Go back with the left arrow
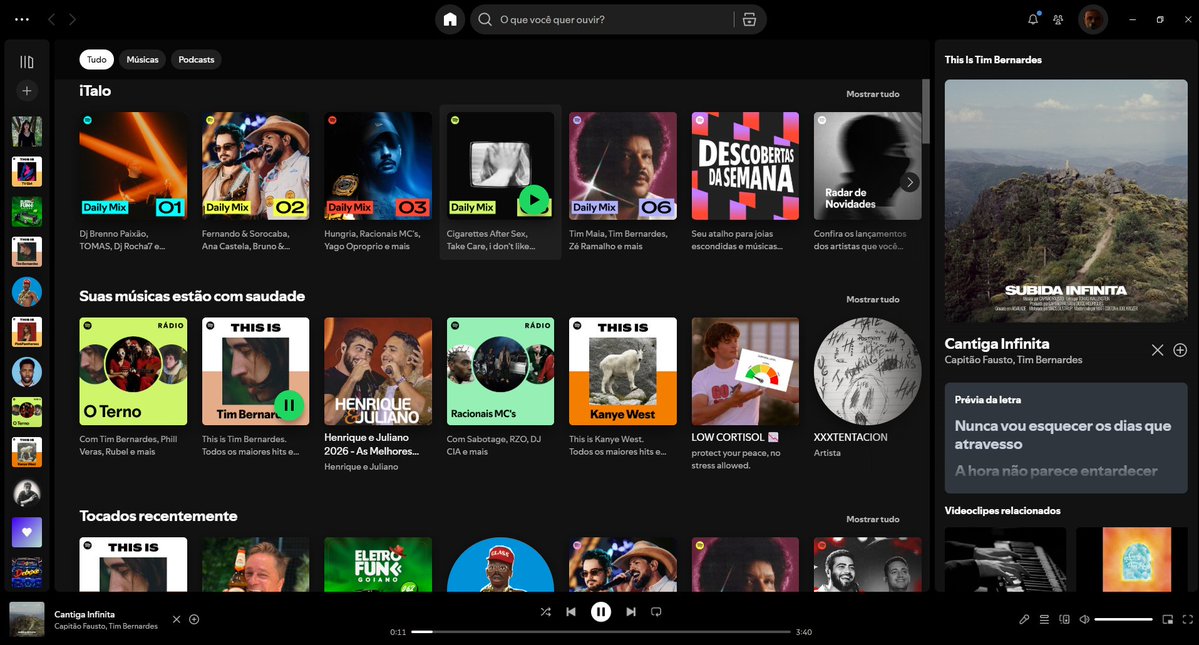The width and height of the screenshot is (1199, 645). [x=51, y=20]
